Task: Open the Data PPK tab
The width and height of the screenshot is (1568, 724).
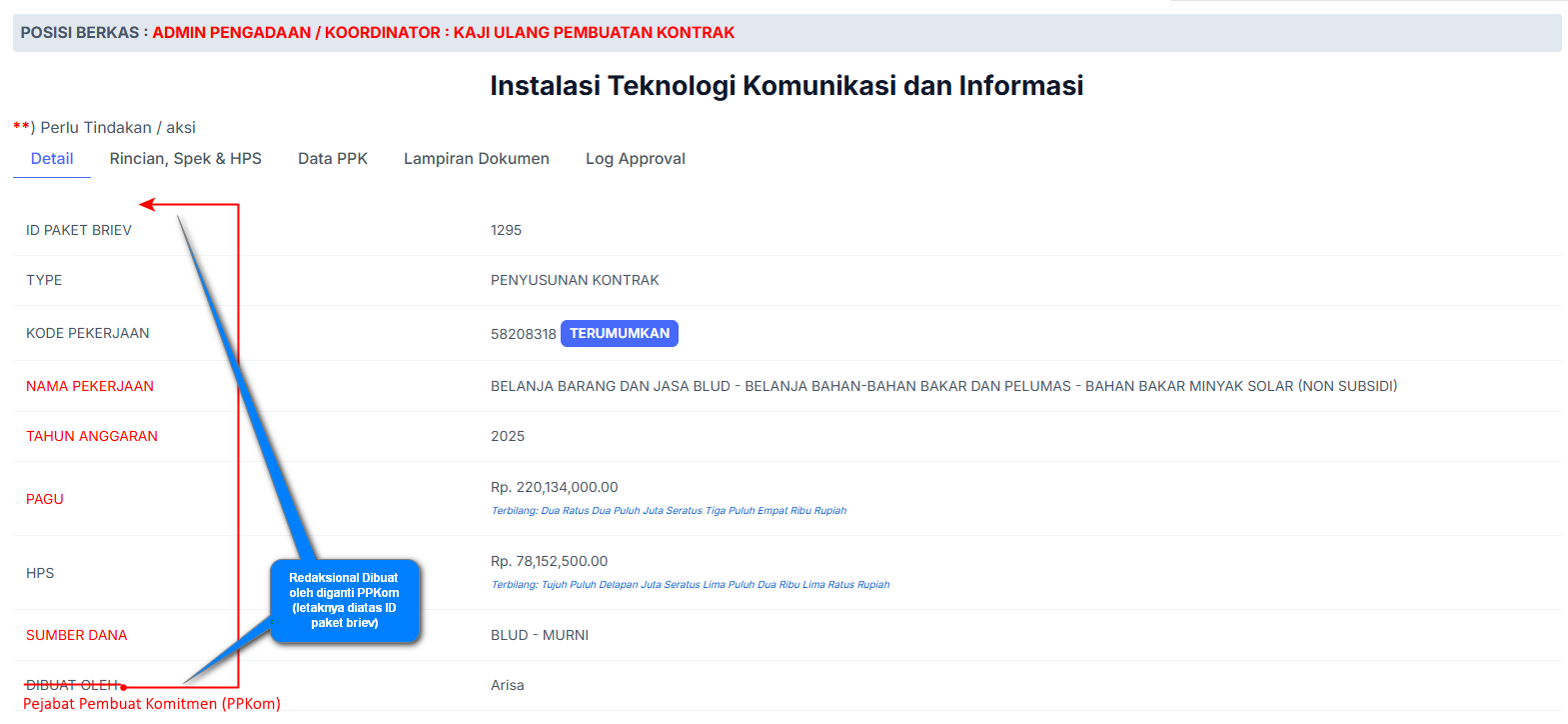Action: pos(333,159)
